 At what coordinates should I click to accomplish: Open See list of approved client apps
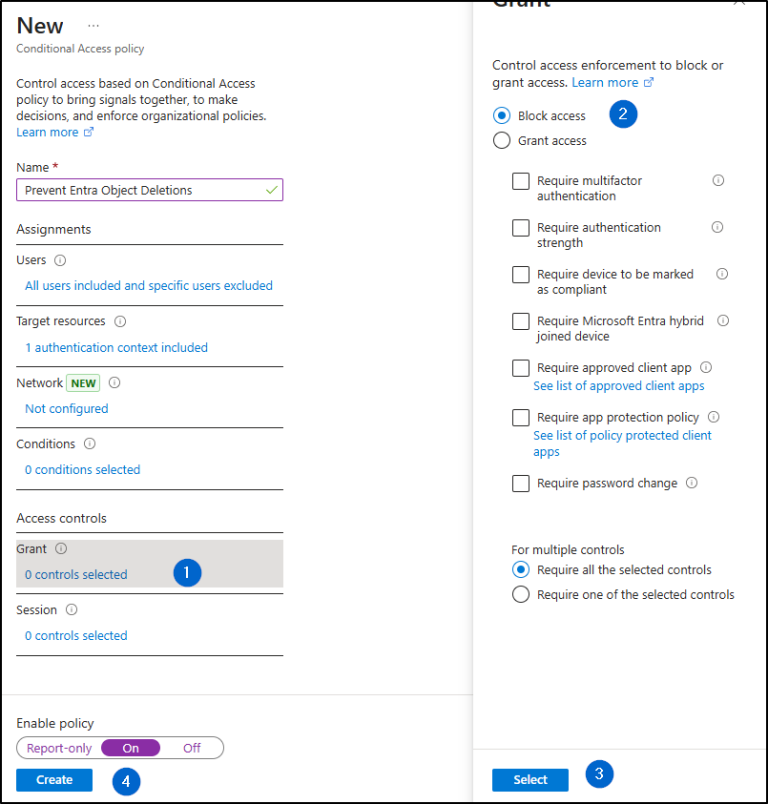pos(618,386)
